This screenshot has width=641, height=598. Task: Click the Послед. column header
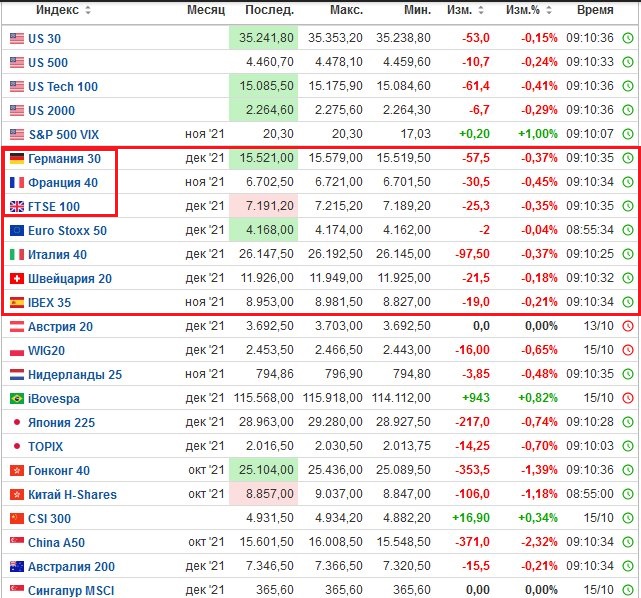tap(270, 10)
